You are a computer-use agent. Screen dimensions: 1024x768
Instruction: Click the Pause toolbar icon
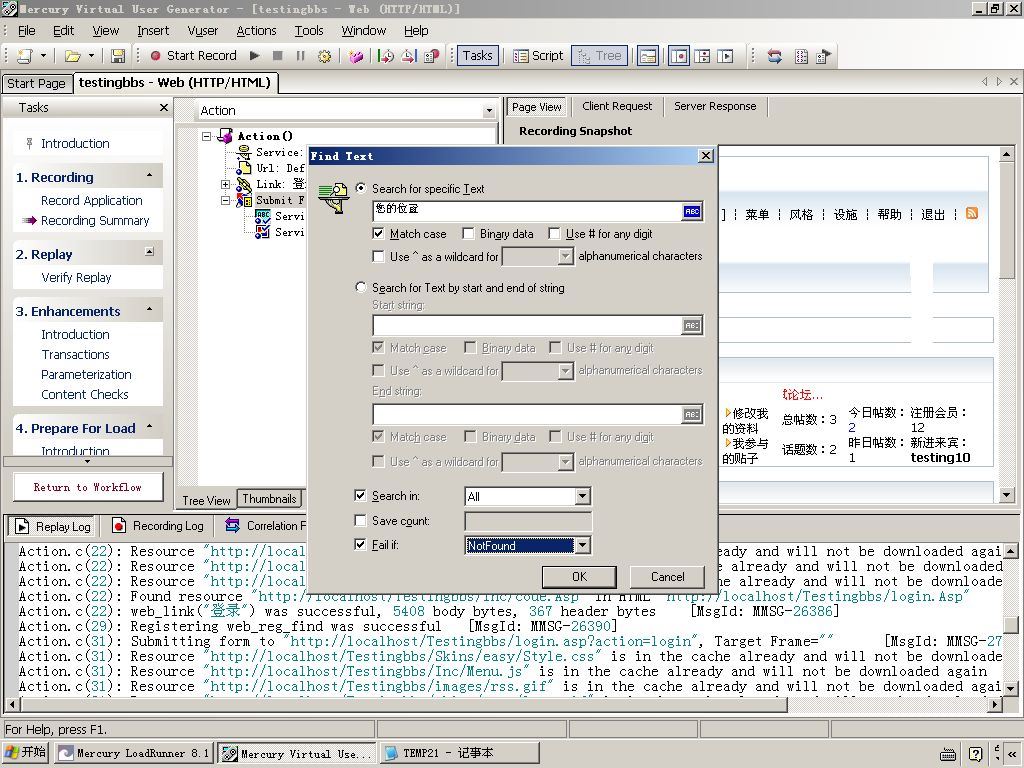(300, 56)
